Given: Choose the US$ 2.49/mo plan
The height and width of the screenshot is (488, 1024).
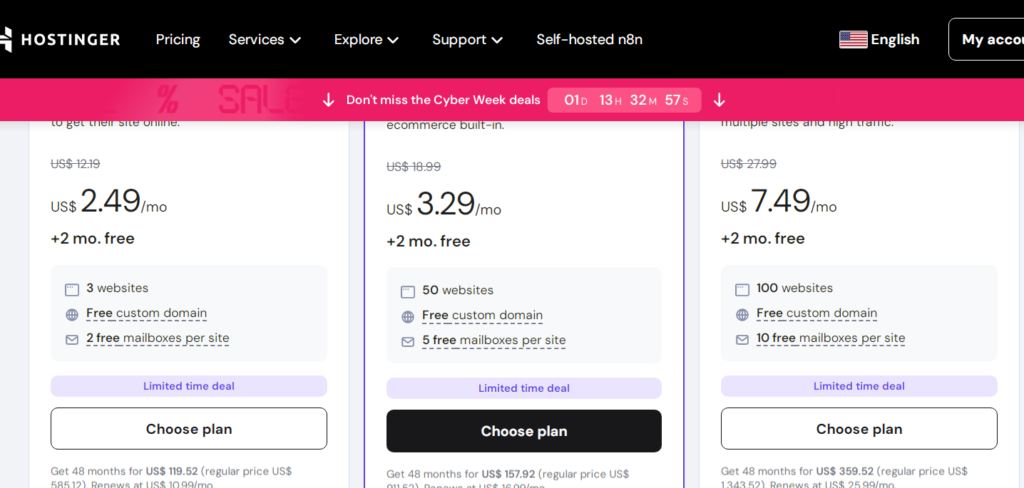Looking at the screenshot, I should pos(189,429).
